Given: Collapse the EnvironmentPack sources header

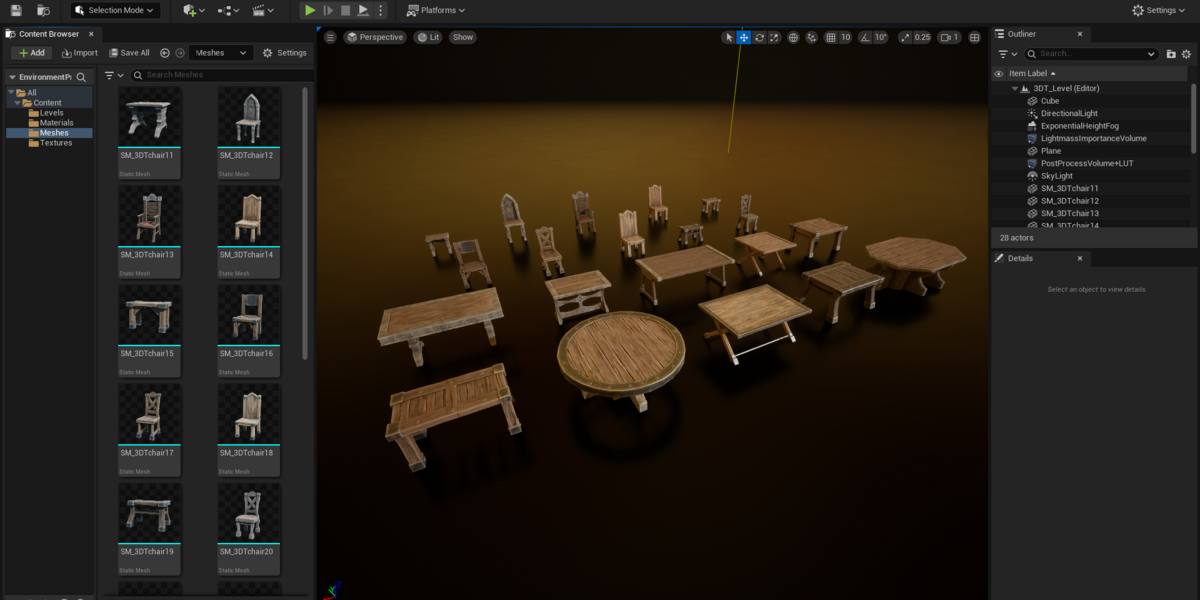Looking at the screenshot, I should click(12, 77).
